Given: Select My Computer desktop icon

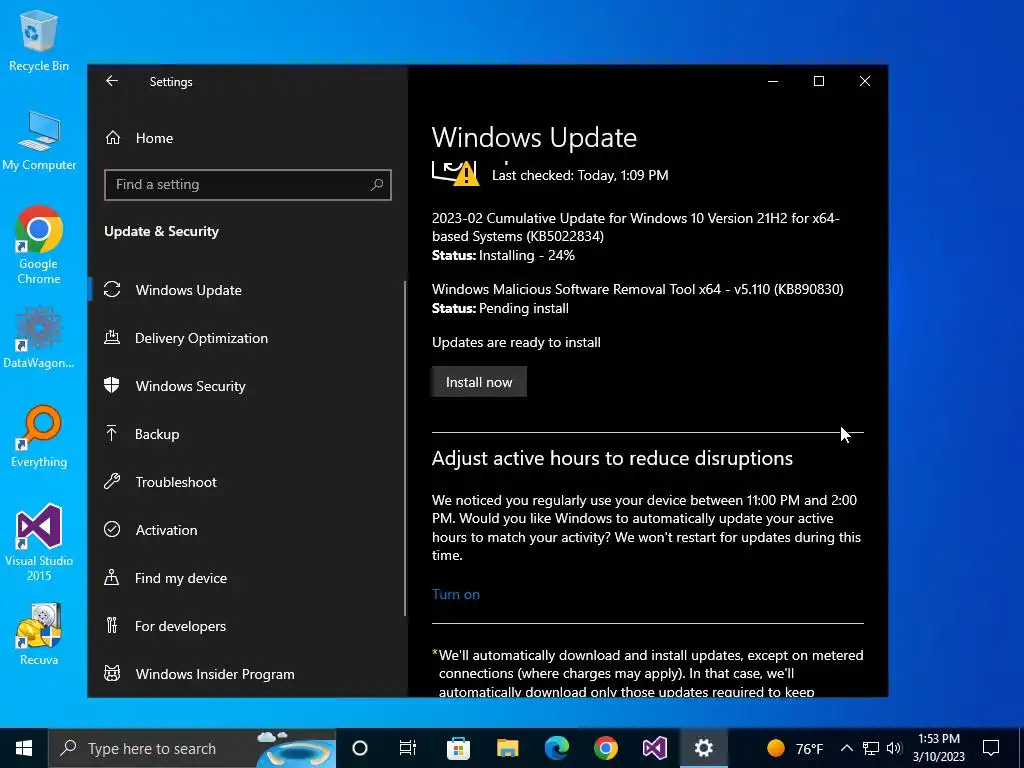Looking at the screenshot, I should (x=39, y=140).
